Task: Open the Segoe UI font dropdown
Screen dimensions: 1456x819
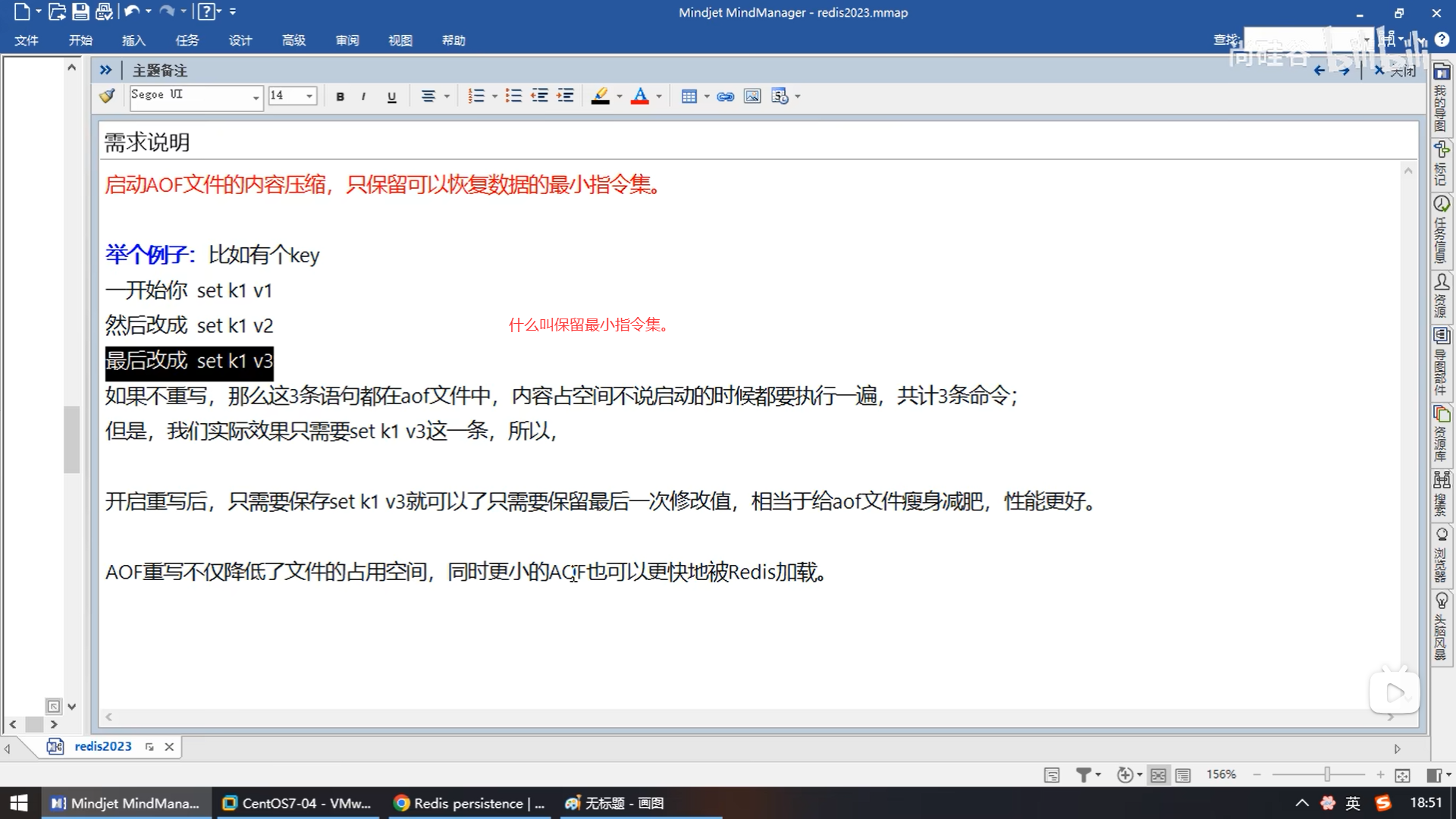Action: coord(256,96)
